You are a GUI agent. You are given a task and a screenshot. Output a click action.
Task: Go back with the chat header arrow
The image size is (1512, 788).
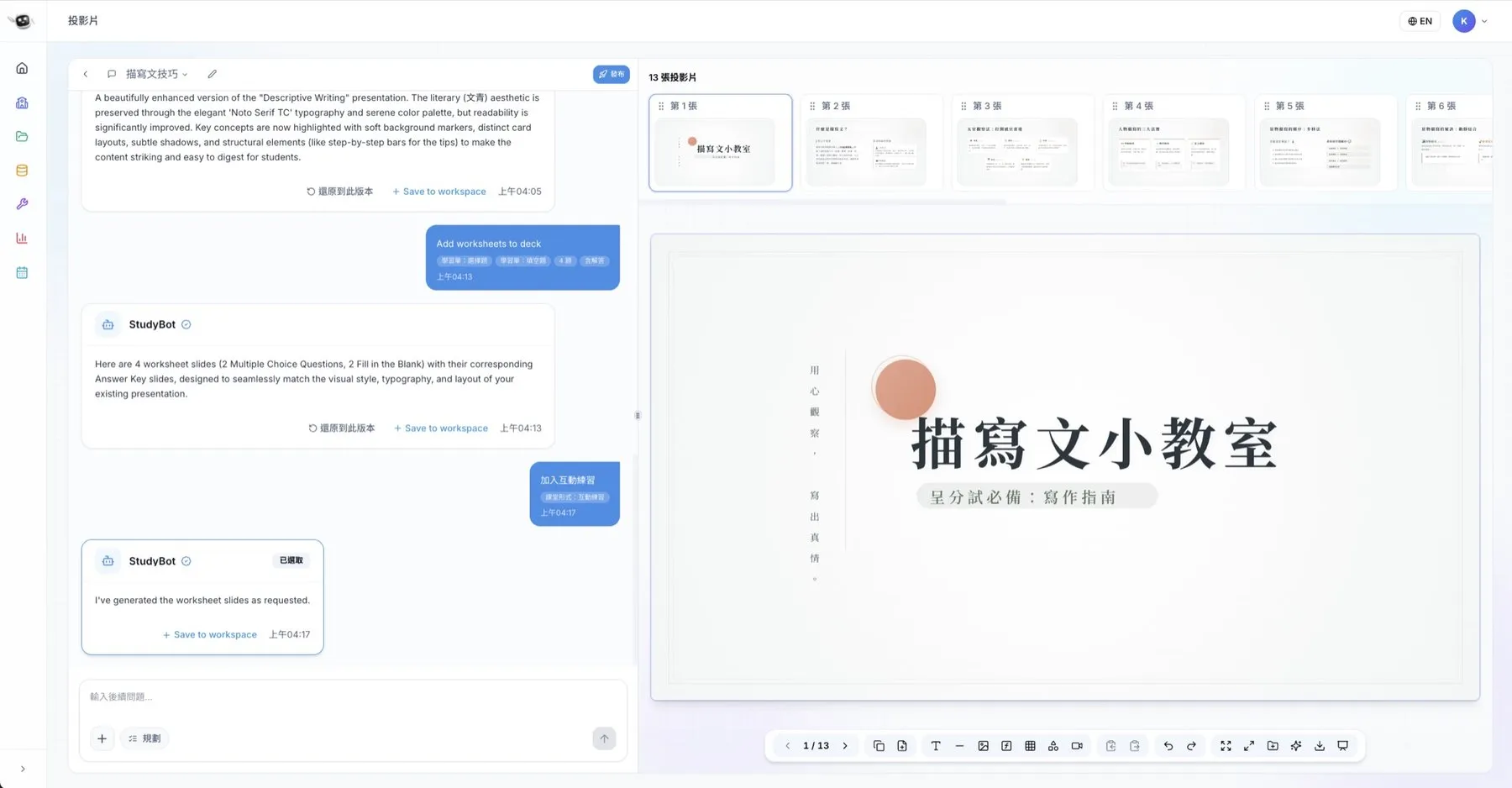pos(86,74)
